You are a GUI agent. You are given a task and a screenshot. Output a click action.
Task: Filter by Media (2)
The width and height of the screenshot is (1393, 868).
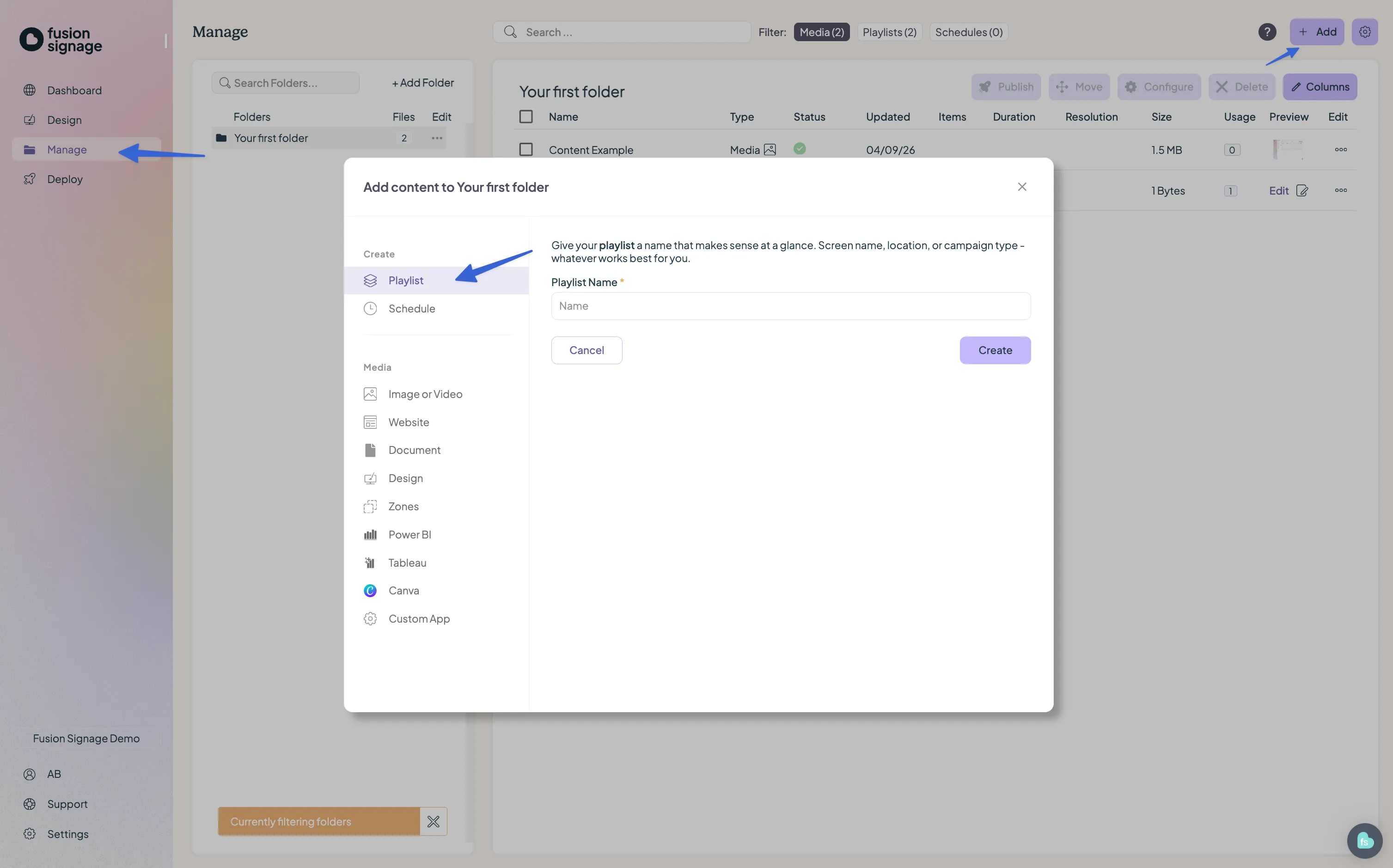821,32
